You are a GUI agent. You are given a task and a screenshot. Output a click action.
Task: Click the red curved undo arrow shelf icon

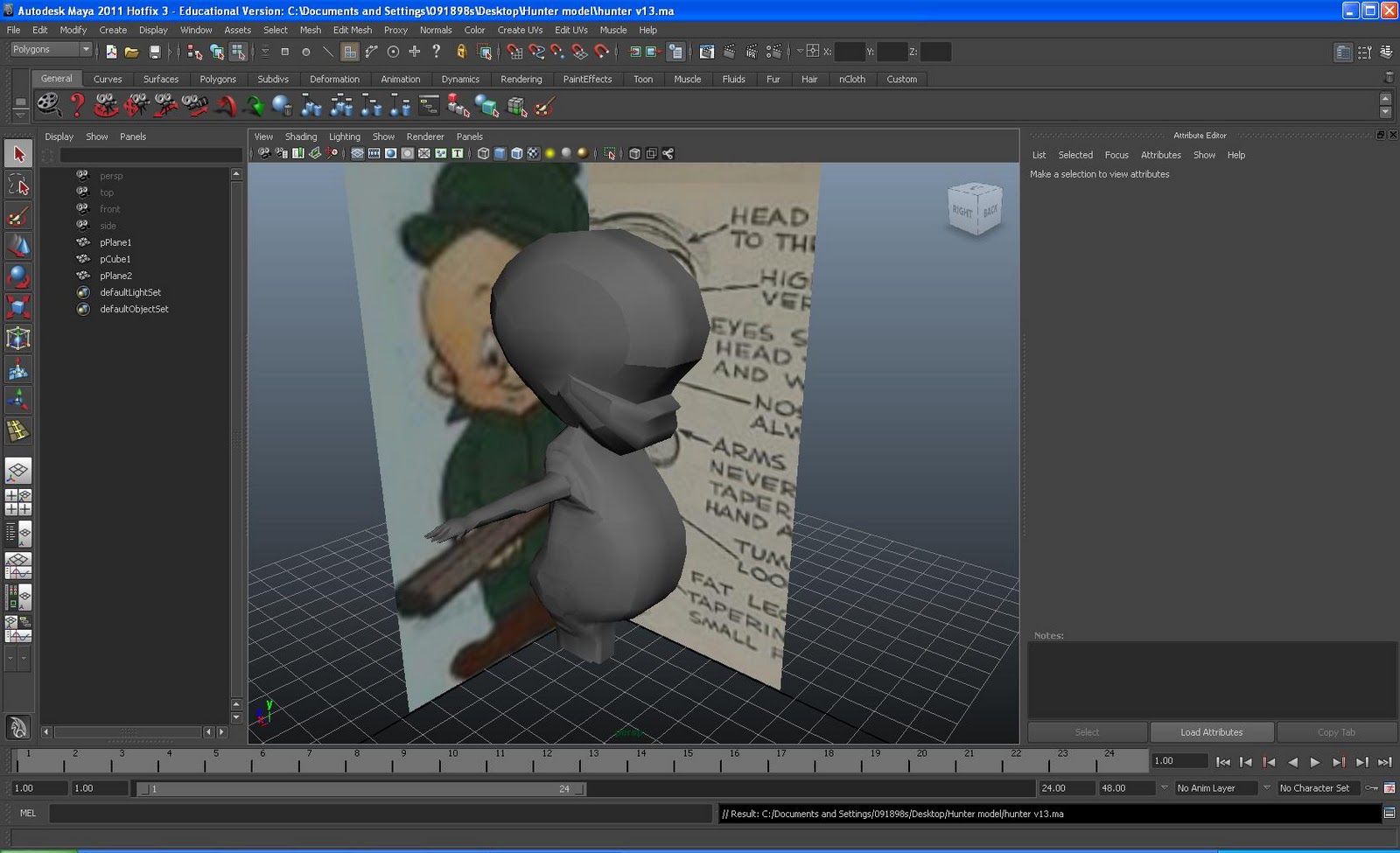pyautogui.click(x=226, y=106)
